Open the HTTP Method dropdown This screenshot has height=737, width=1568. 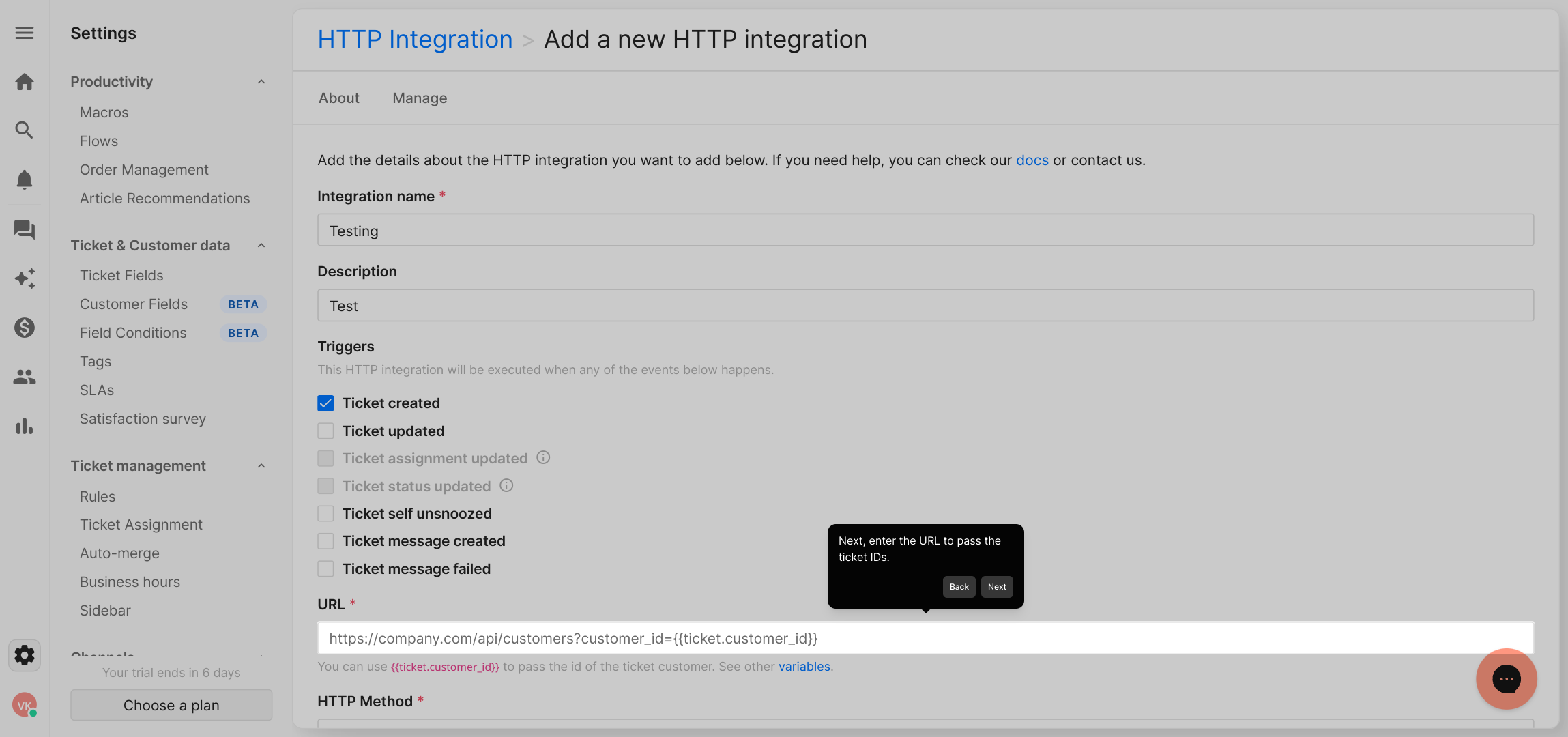[x=925, y=723]
